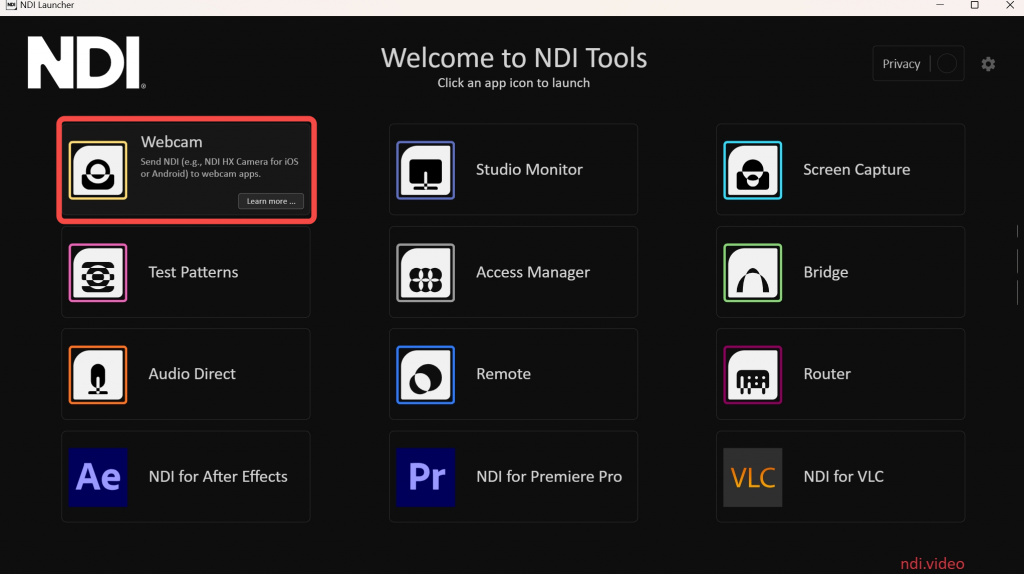Open settings with the gear icon
This screenshot has height=574, width=1024.
[988, 64]
